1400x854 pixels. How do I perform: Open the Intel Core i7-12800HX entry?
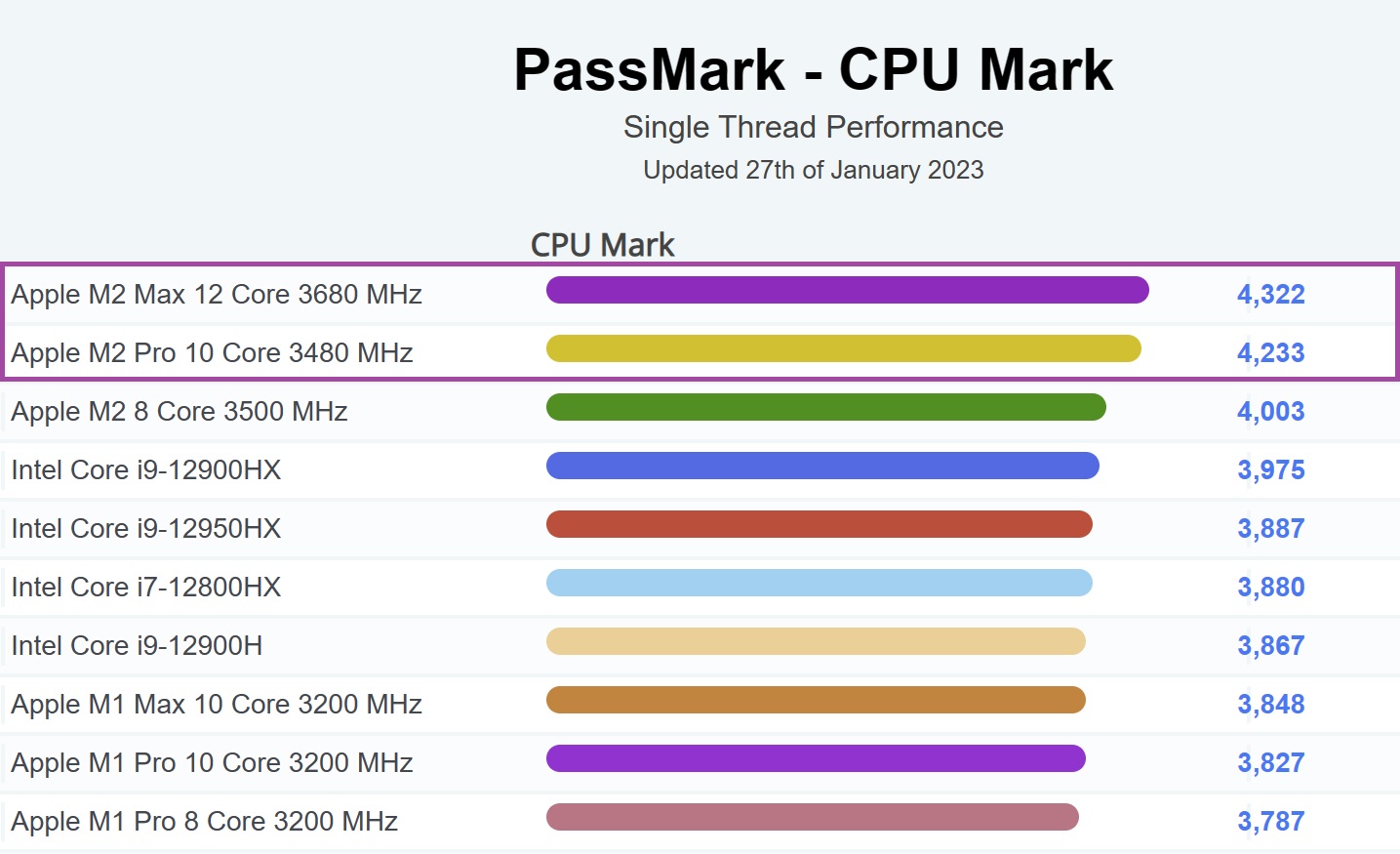click(146, 587)
